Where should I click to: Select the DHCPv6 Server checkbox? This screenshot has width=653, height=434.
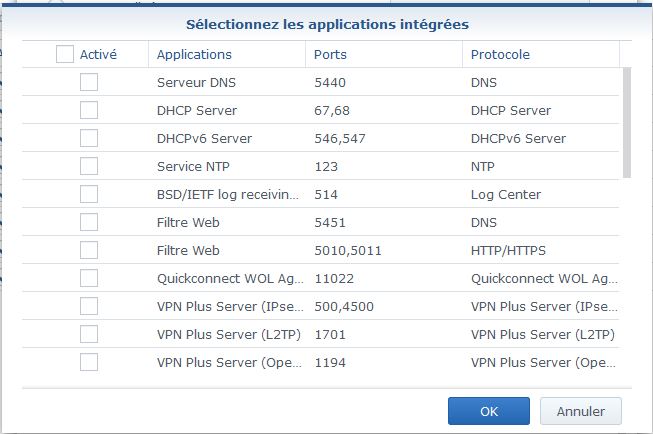tap(89, 138)
